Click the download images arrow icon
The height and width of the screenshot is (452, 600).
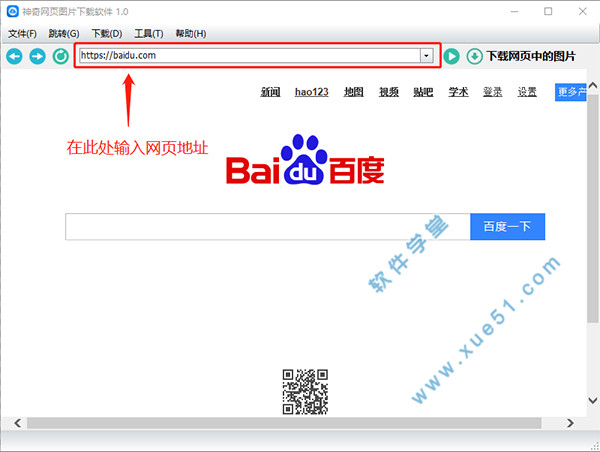coord(474,57)
